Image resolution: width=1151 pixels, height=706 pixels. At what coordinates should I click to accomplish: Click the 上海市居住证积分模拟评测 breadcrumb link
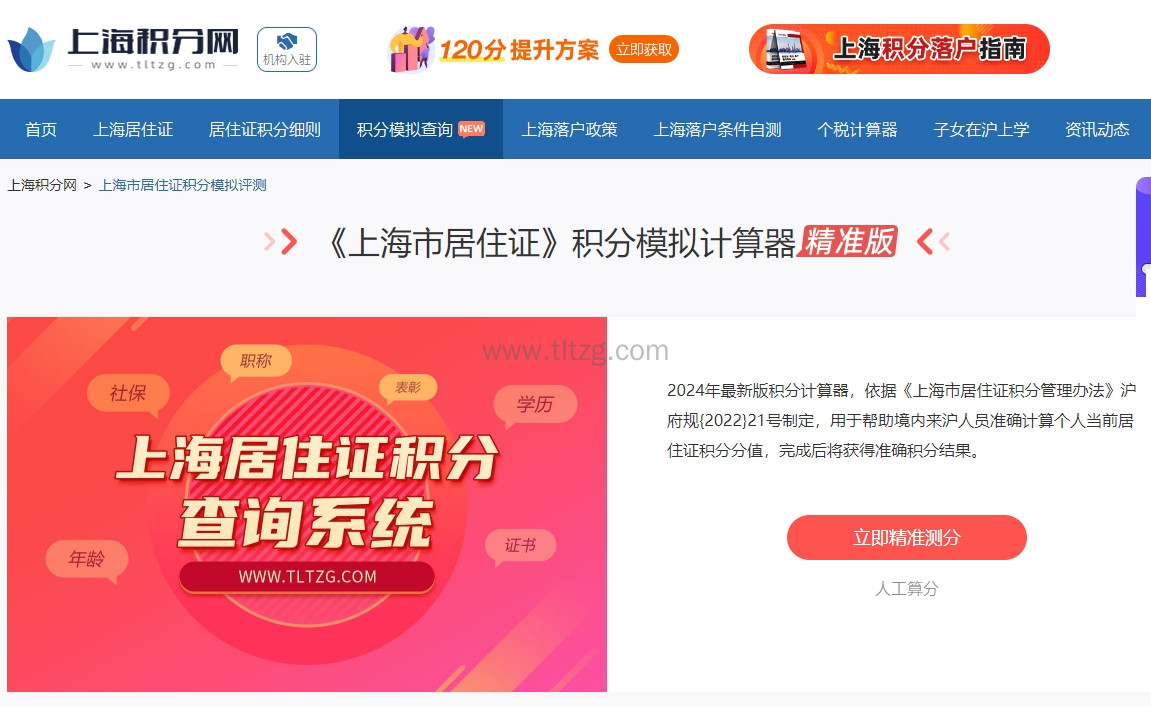[x=183, y=185]
